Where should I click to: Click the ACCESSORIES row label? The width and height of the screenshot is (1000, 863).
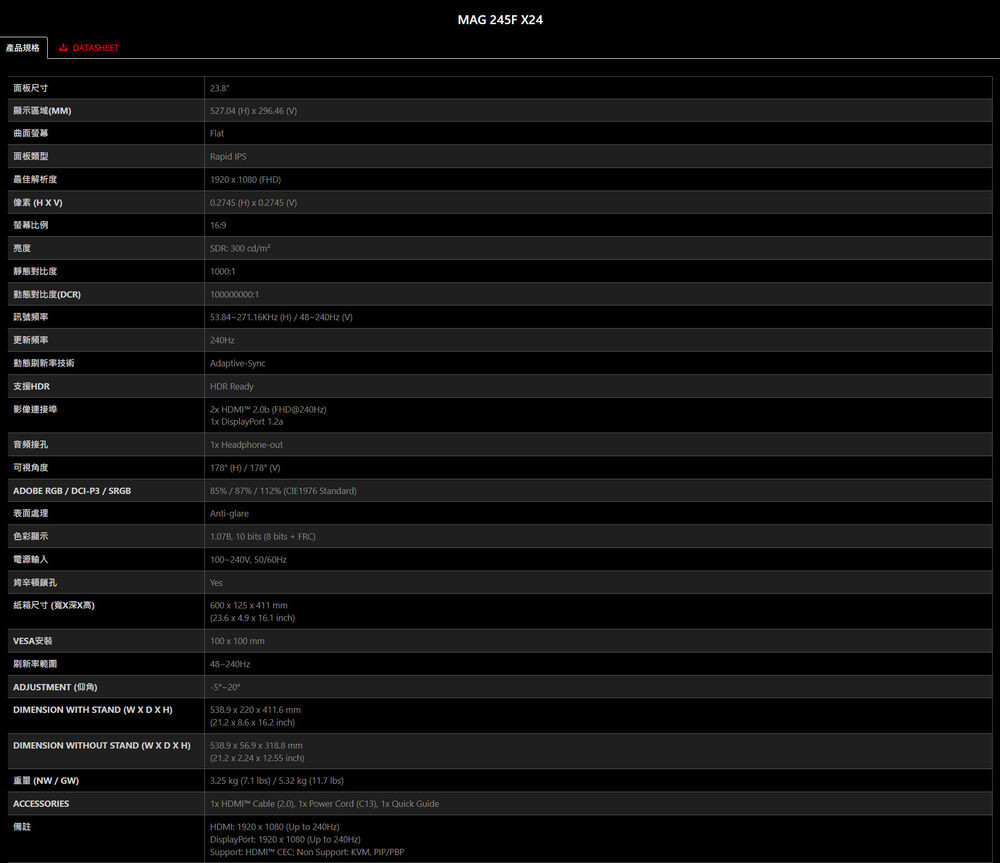(x=41, y=804)
